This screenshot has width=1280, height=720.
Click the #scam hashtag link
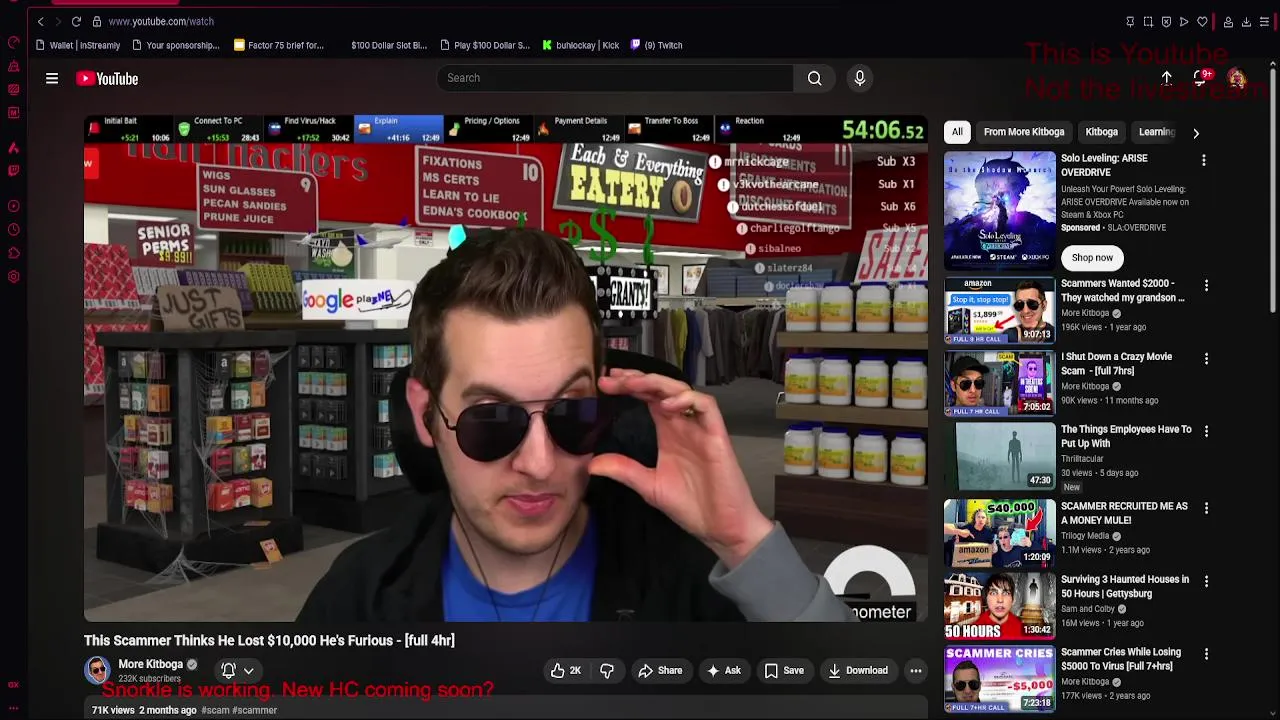pyautogui.click(x=215, y=710)
